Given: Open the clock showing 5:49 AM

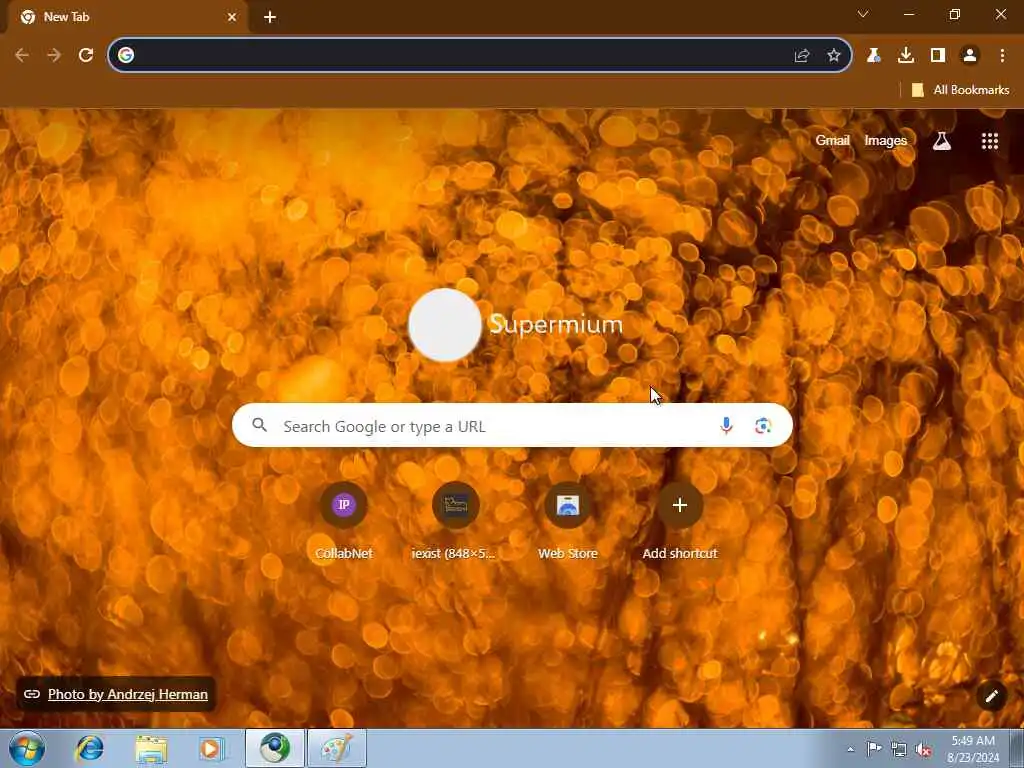Looking at the screenshot, I should point(973,749).
